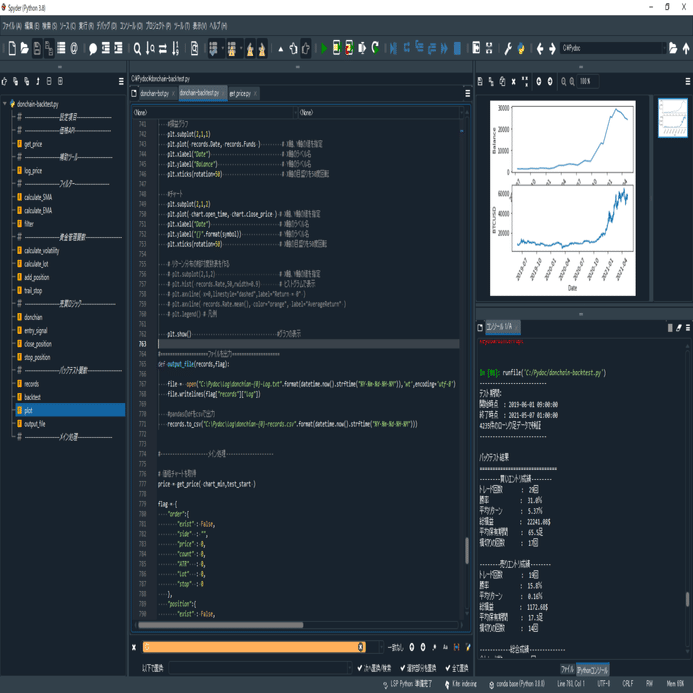Viewport: 693px width, 693px height.
Task: Select the plot thumbnail in plots pane
Action: (673, 118)
